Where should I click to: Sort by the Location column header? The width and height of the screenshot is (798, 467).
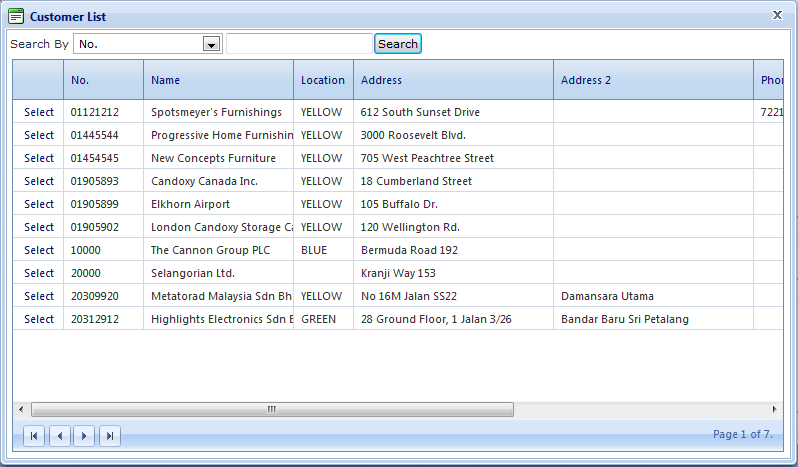tap(323, 80)
